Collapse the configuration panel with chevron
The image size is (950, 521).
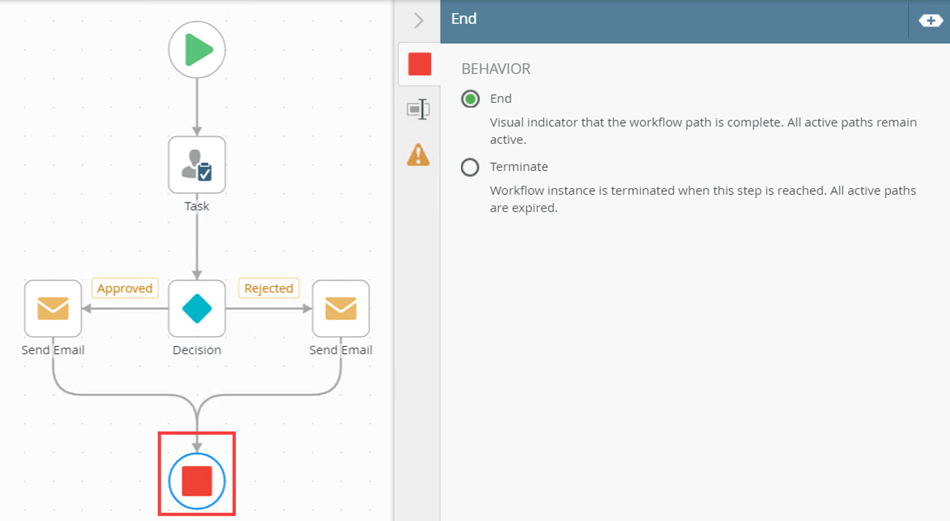[x=418, y=21]
